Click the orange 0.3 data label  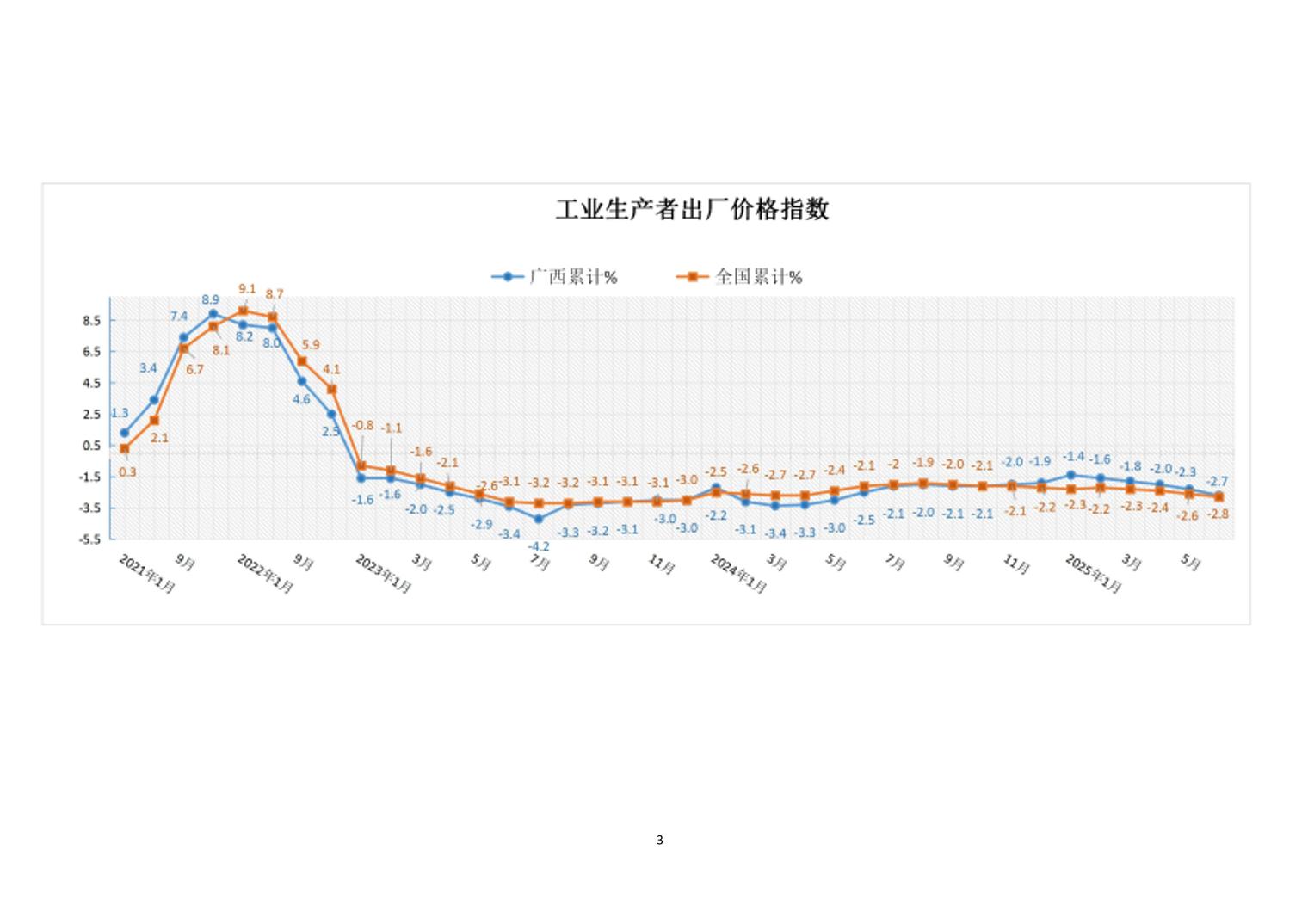point(127,472)
